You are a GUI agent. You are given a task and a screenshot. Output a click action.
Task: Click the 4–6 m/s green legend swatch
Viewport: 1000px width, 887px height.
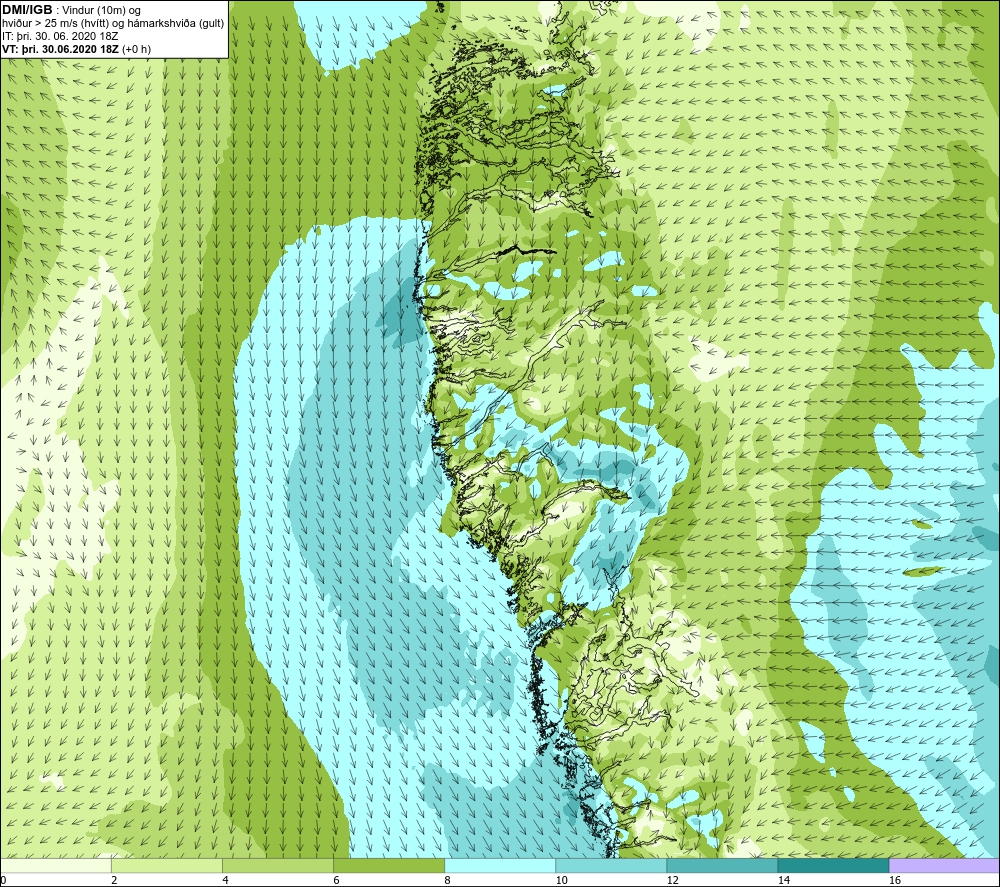click(278, 865)
